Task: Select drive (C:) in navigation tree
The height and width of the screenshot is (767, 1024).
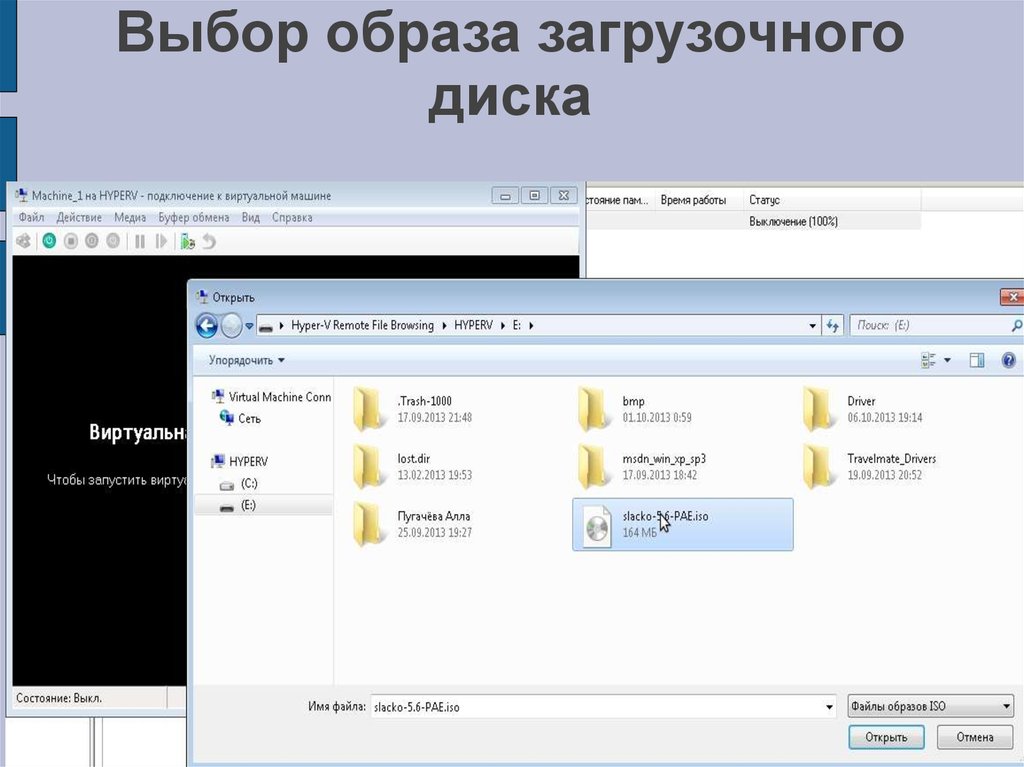Action: coord(249,483)
